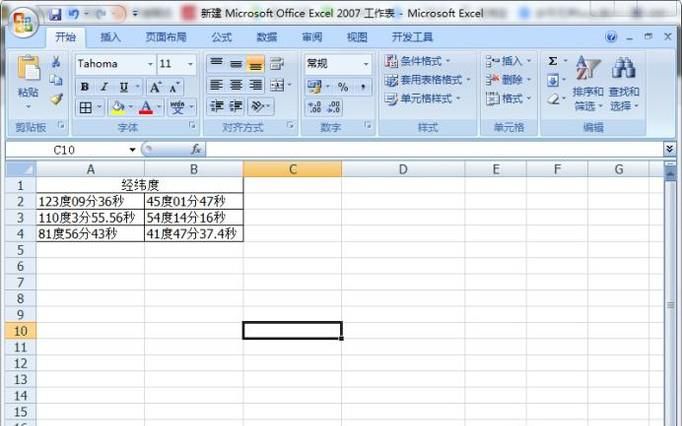Decrease decimal places

click(334, 107)
